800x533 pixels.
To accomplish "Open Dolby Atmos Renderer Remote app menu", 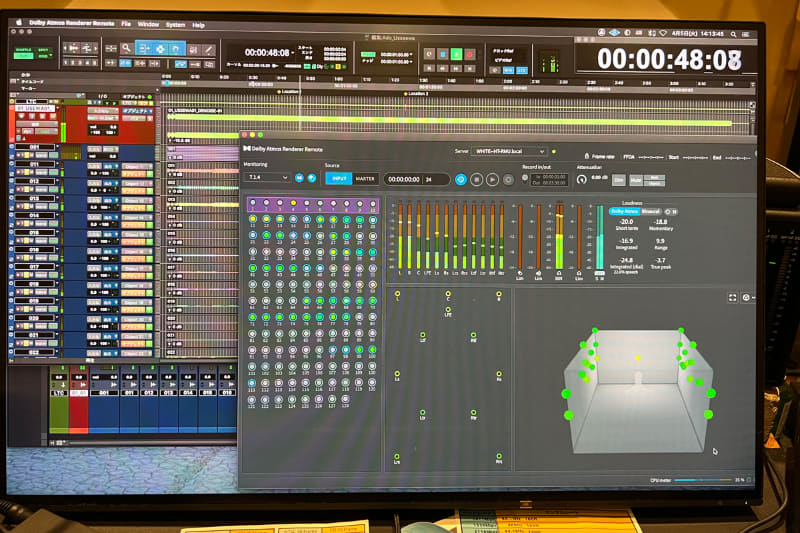I will tap(71, 22).
